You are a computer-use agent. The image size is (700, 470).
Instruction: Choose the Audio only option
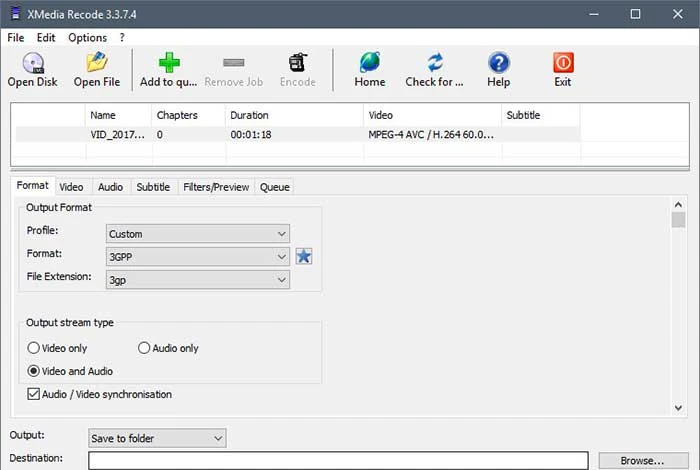point(145,348)
